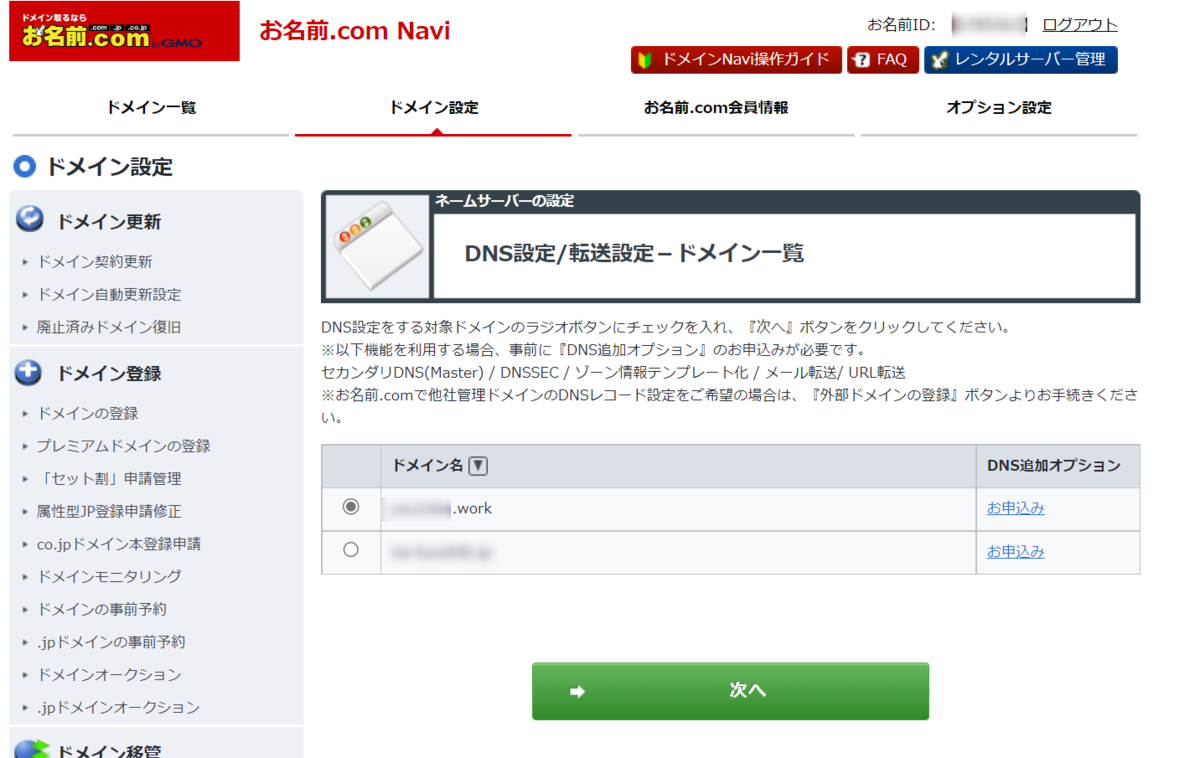Open the ドメイン一覧 tab
Image resolution: width=1200 pixels, height=758 pixels.
(151, 108)
